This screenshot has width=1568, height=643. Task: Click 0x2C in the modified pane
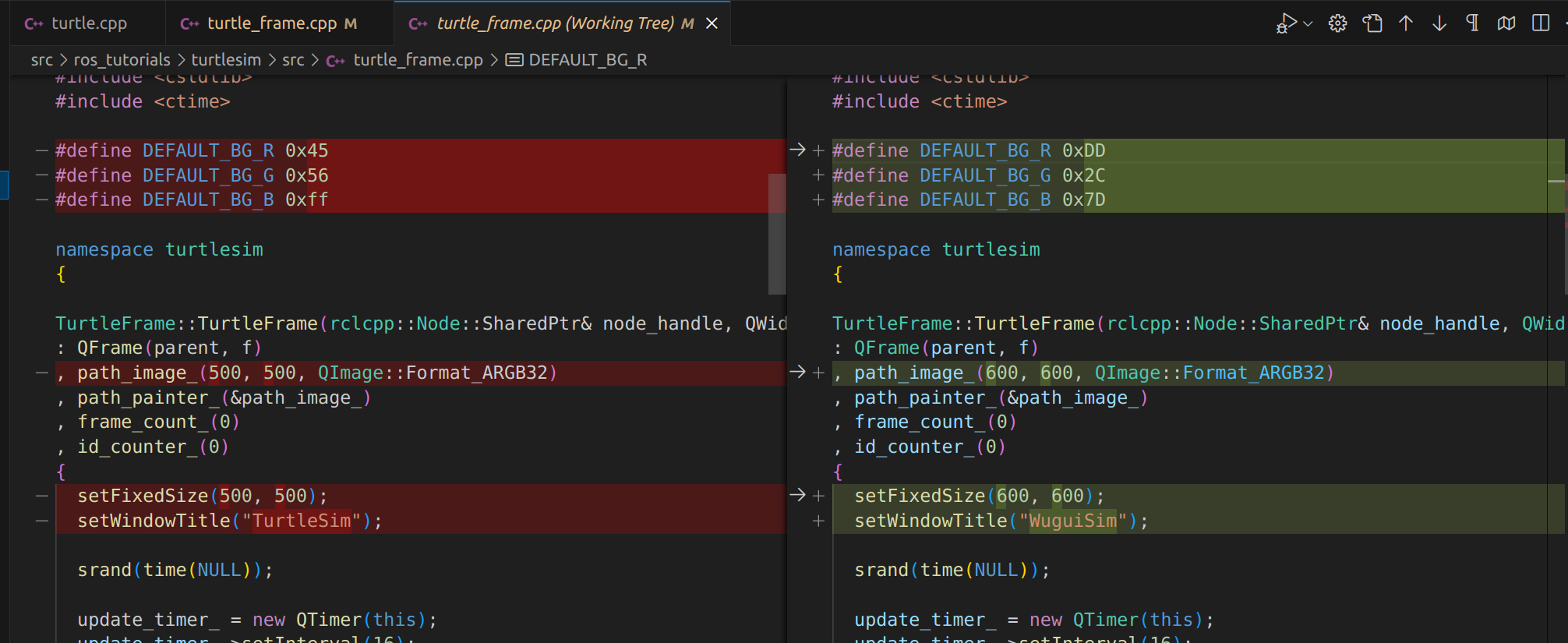click(x=1083, y=175)
